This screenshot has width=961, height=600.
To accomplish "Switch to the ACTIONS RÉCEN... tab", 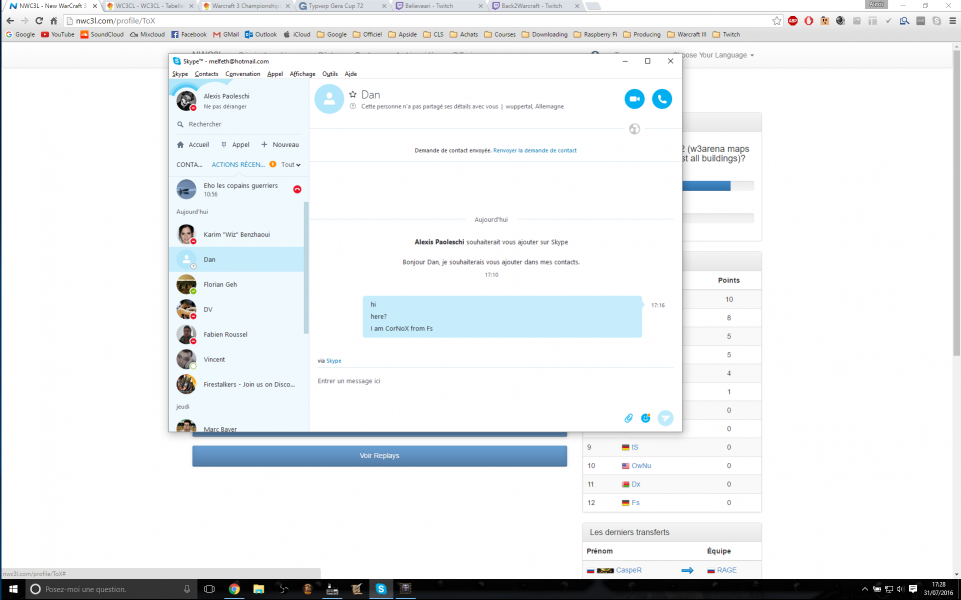I will tap(238, 164).
